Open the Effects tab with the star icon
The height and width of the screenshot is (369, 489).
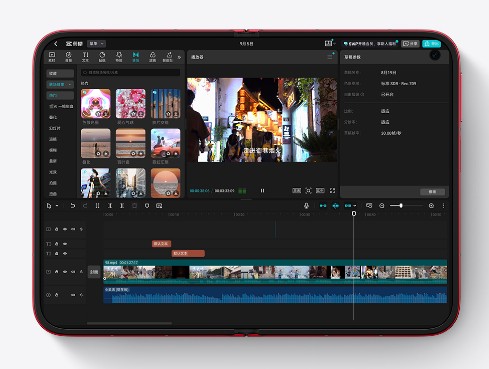pyautogui.click(x=119, y=57)
